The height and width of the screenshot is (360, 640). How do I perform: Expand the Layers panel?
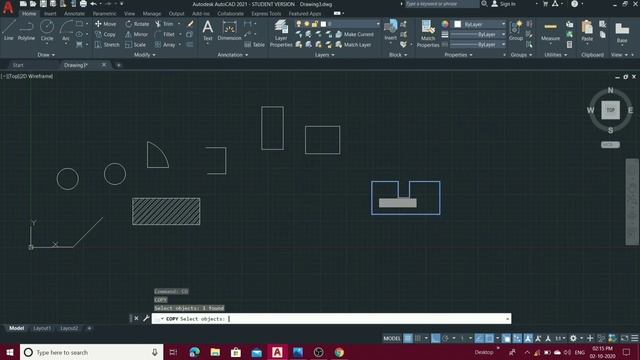324,55
